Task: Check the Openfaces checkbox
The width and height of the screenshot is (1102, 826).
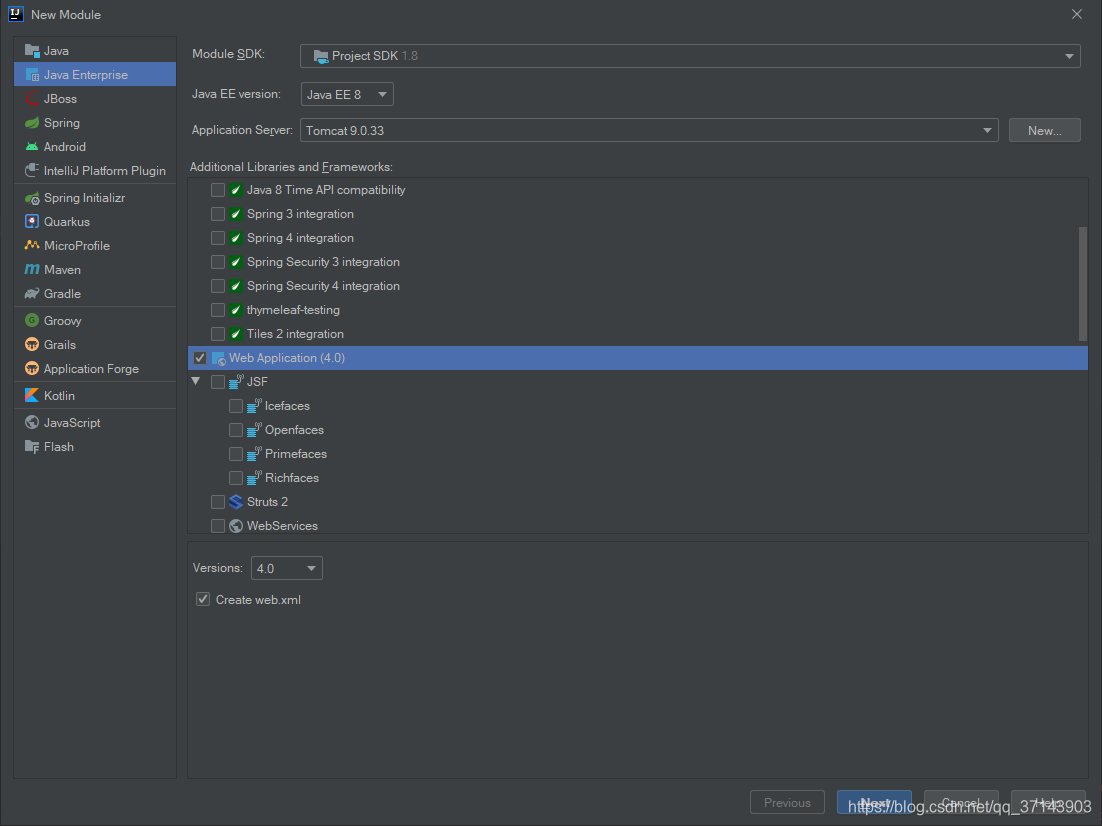Action: pyautogui.click(x=236, y=430)
